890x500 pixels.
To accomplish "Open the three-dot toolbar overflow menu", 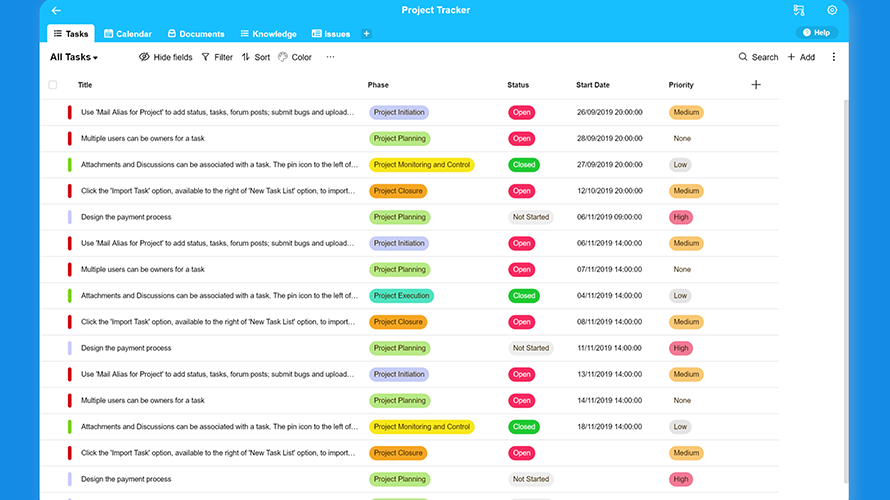I will point(330,57).
